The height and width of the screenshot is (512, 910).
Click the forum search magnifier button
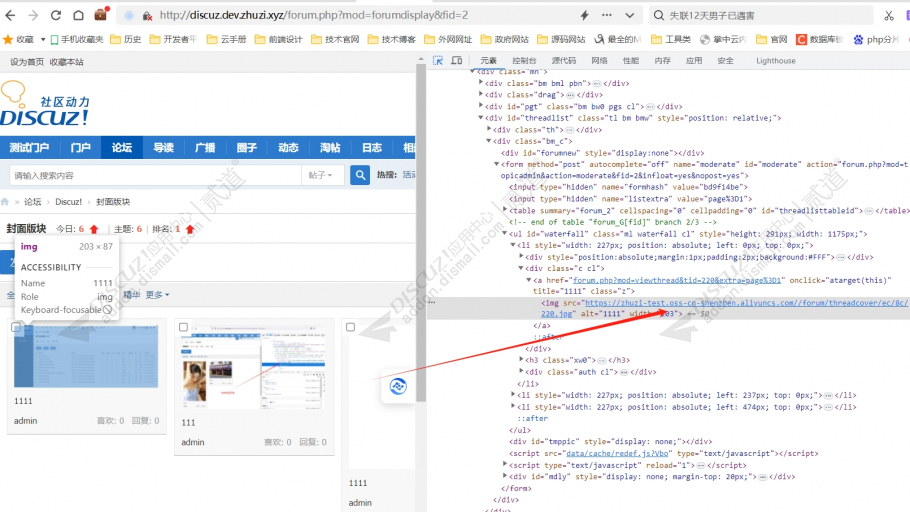(x=360, y=176)
